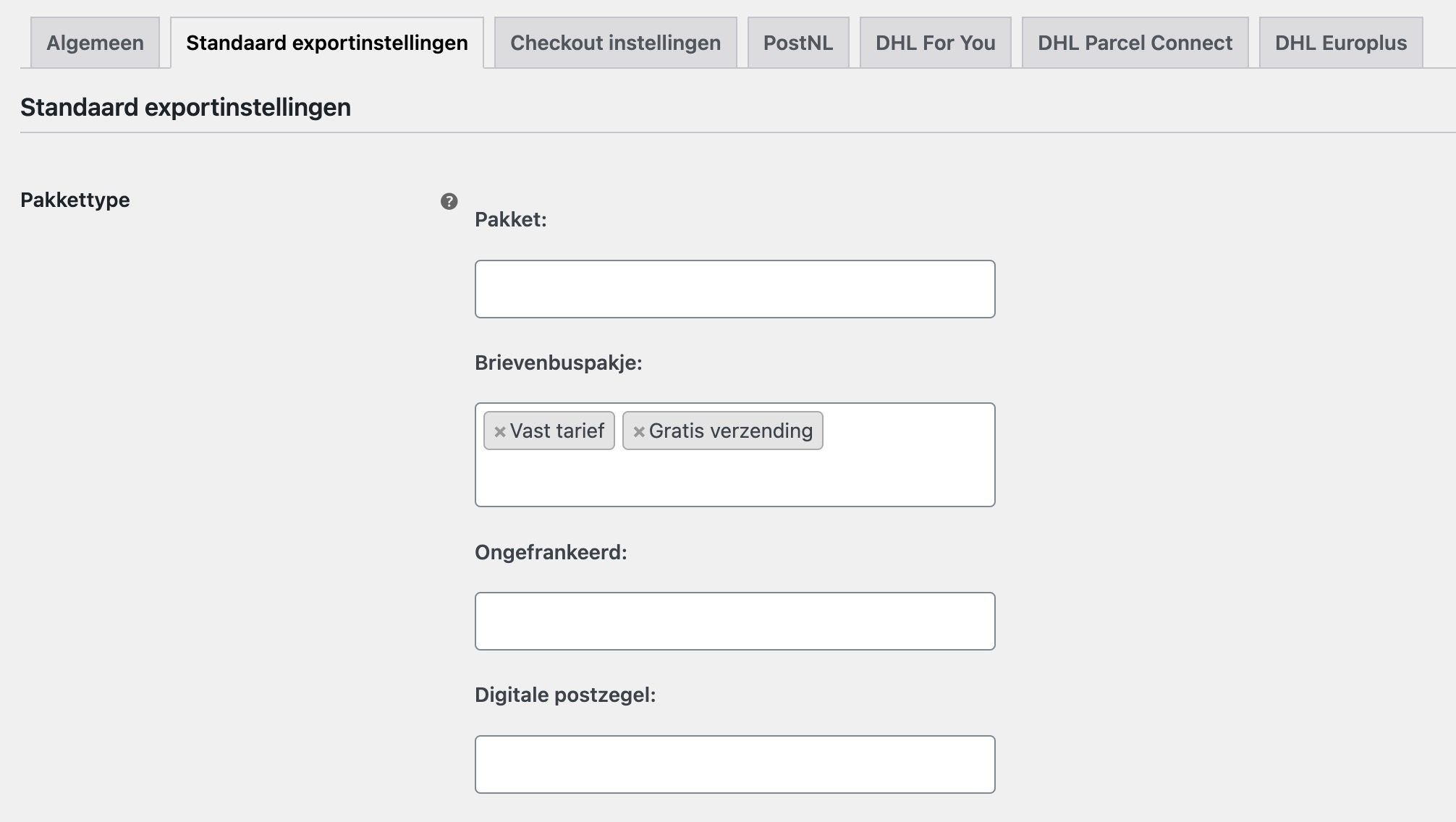Viewport: 1456px width, 822px height.
Task: Switch to the Algemeen tab
Action: point(94,42)
